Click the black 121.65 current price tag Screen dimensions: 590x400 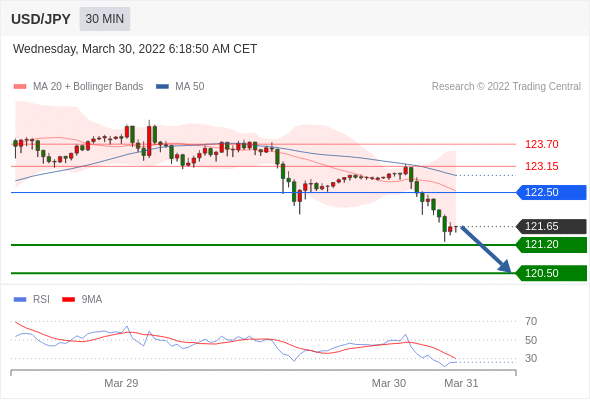tap(551, 227)
